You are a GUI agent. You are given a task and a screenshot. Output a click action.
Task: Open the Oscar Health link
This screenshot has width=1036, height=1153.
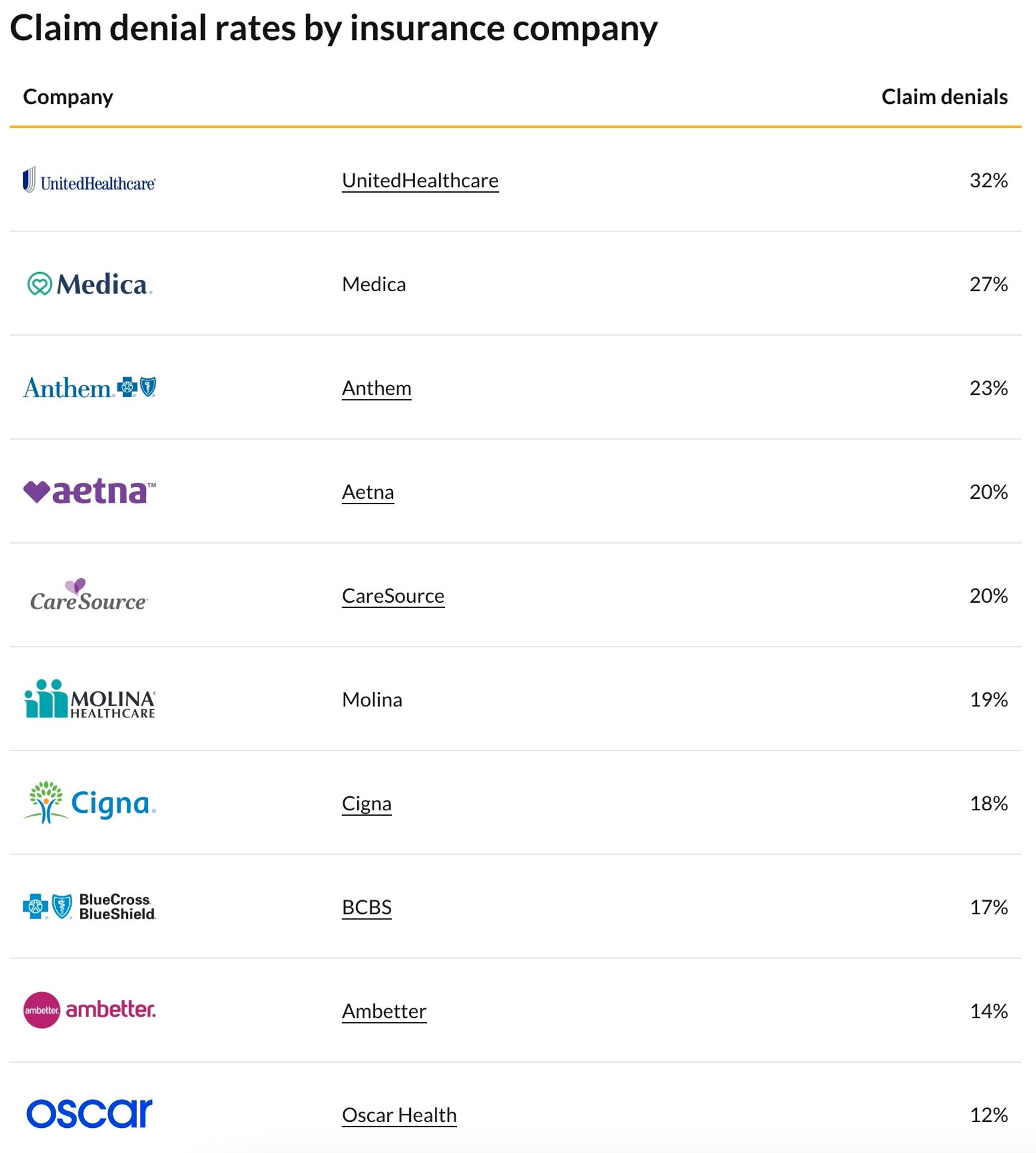click(x=399, y=1115)
